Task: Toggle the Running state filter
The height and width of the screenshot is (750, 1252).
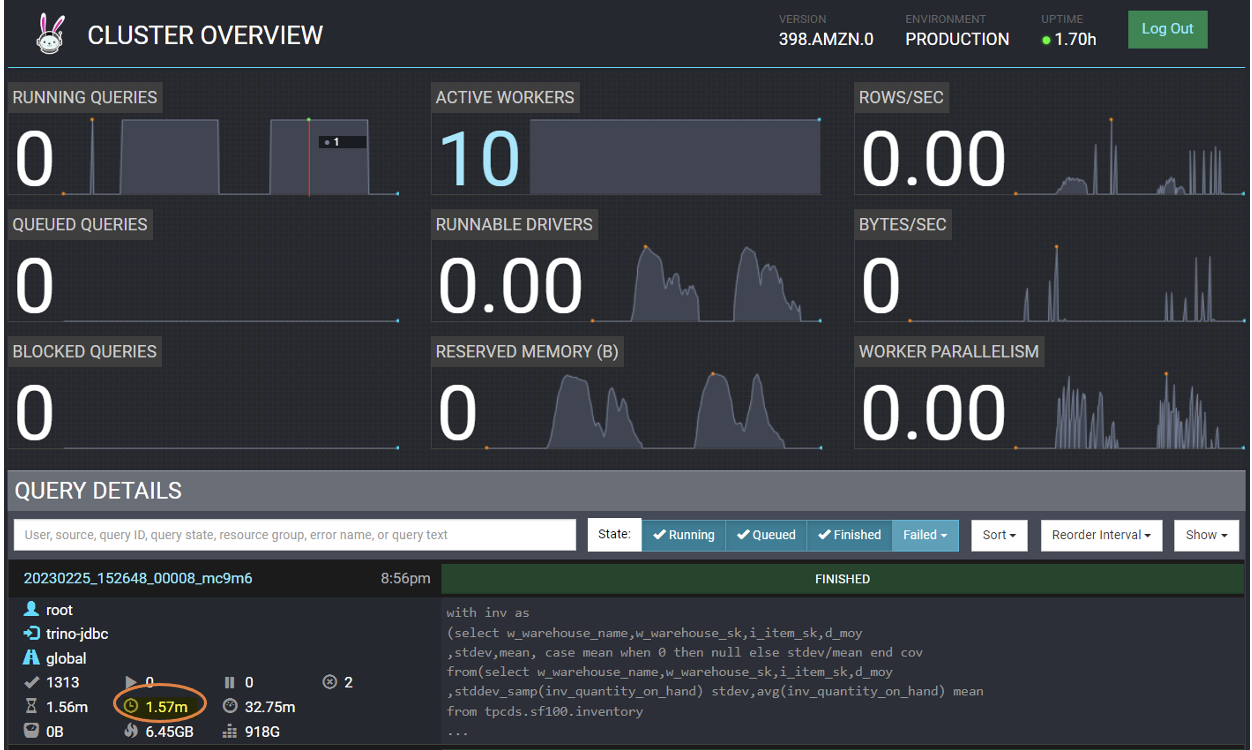Action: click(683, 535)
